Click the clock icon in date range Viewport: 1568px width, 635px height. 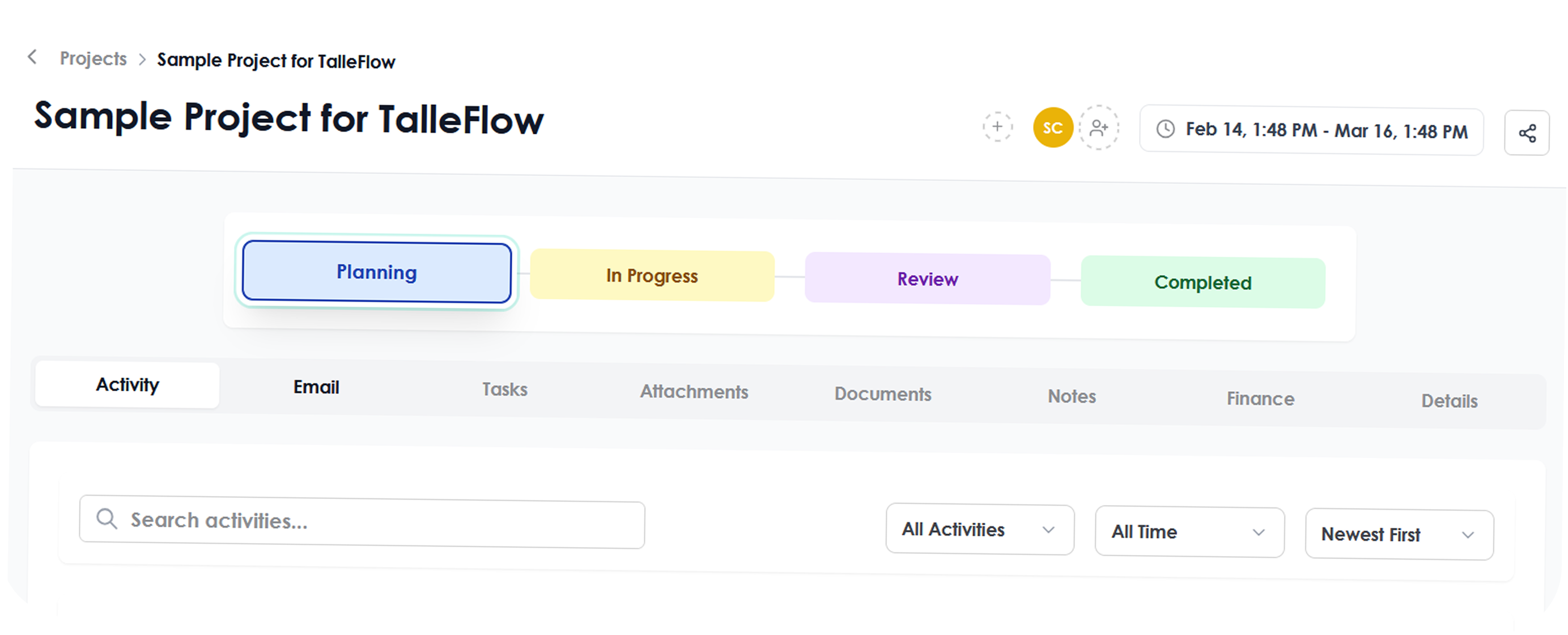[1166, 130]
